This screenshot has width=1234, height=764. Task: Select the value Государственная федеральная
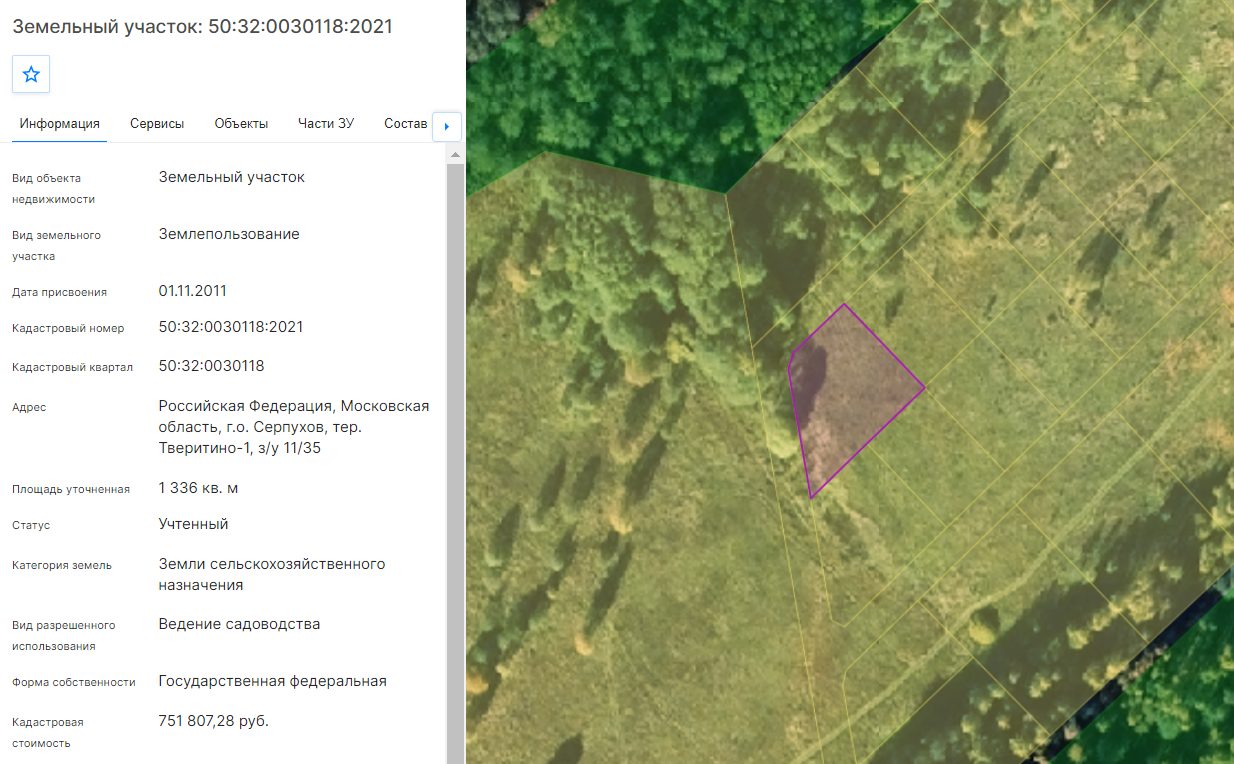pyautogui.click(x=273, y=681)
